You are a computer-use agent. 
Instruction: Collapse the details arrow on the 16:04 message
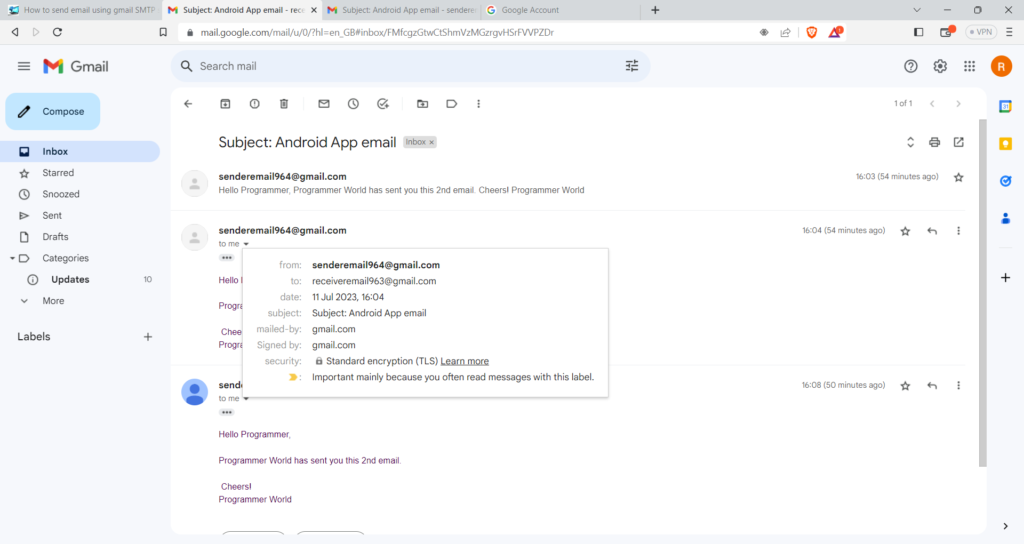coord(246,244)
